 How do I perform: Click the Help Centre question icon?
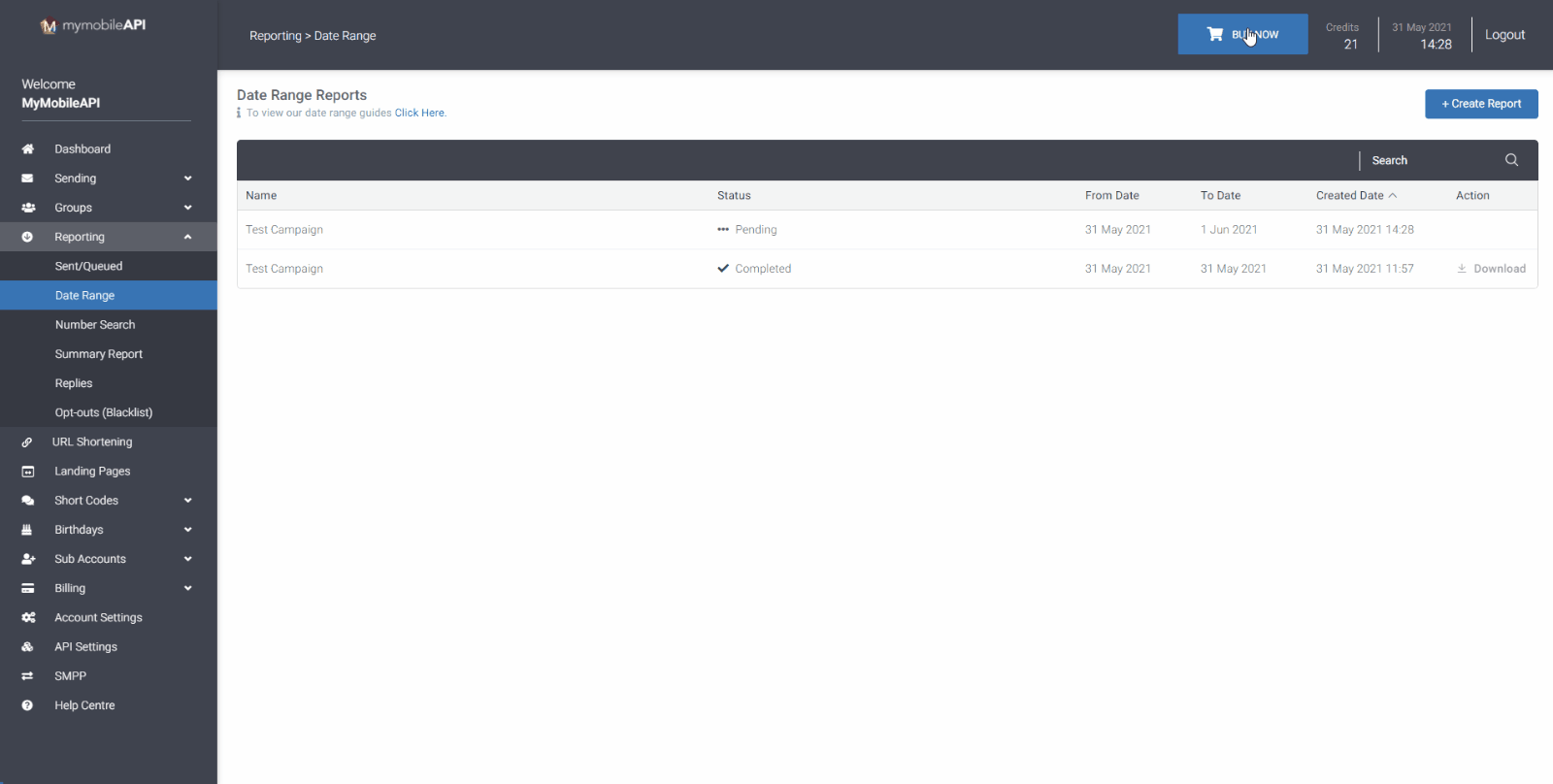tap(27, 705)
